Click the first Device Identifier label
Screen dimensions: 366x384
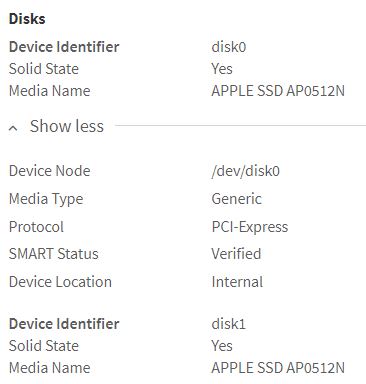(64, 47)
